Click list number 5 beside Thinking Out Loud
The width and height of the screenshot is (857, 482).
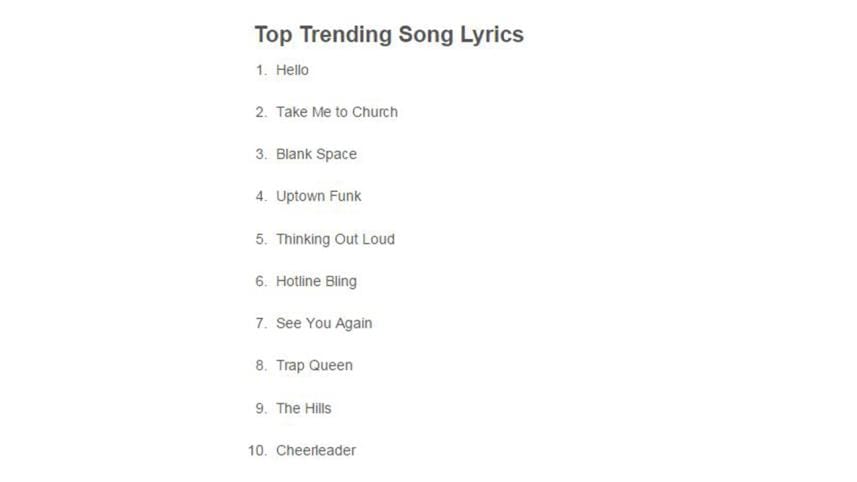pyautogui.click(x=261, y=239)
